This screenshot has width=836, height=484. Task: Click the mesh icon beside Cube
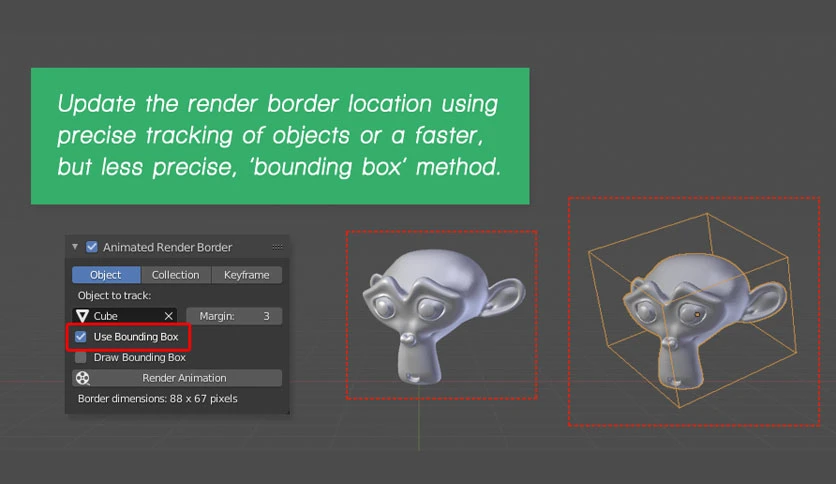coord(82,316)
